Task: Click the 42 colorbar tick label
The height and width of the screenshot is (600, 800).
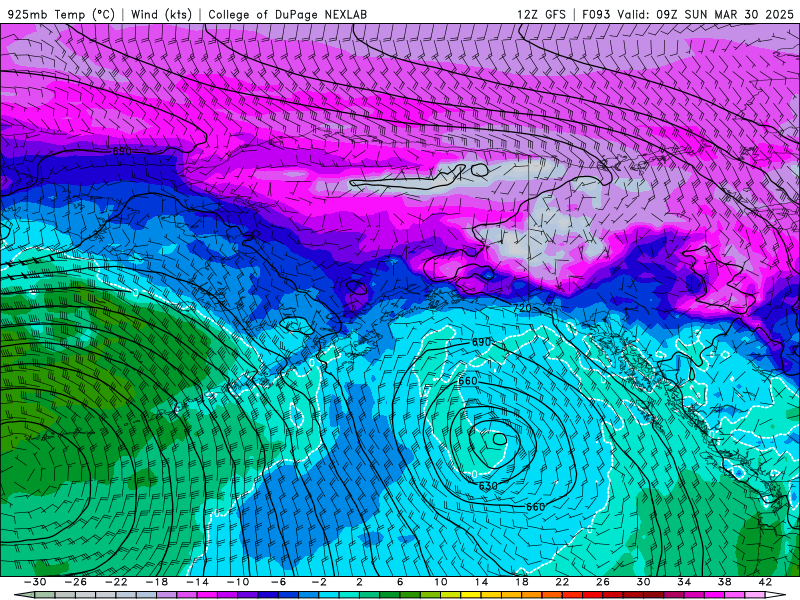Action: (765, 582)
